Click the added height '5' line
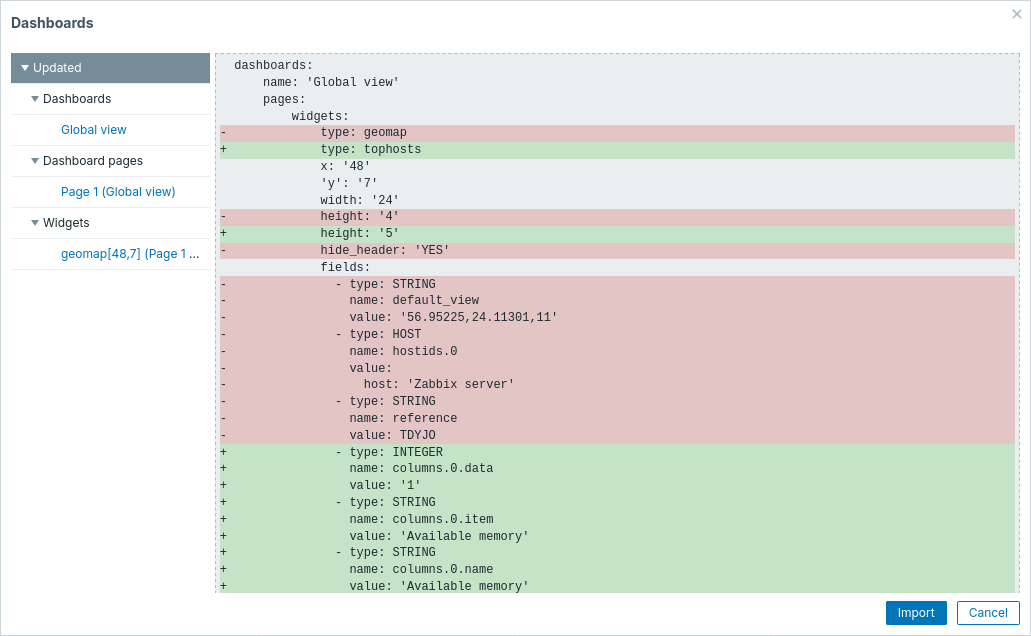Screen dimensions: 1031x636 point(359,234)
